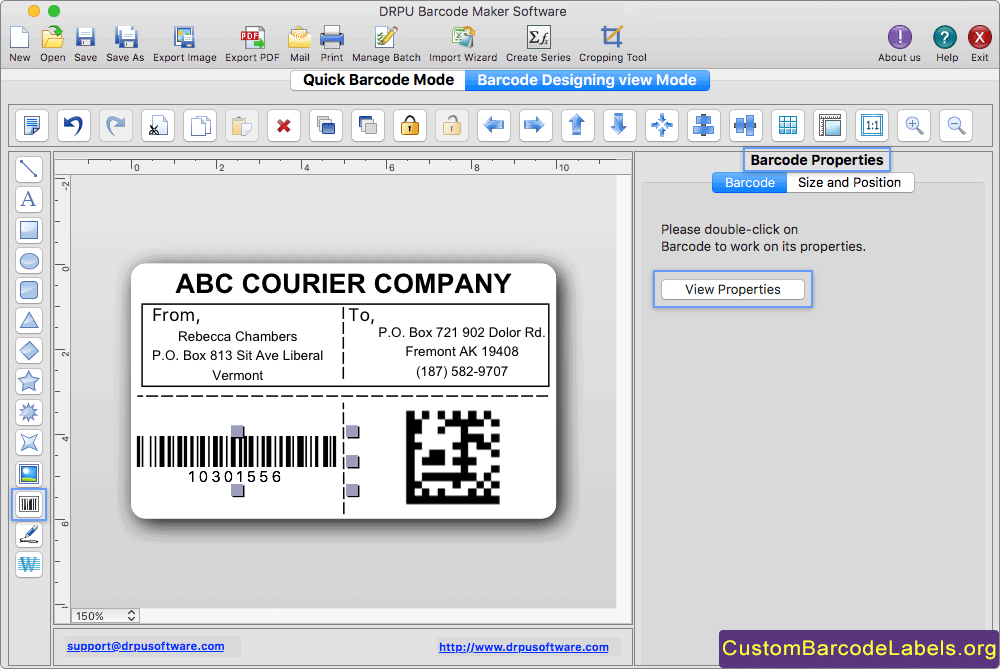Select the Text tool
The image size is (1000, 669).
29,200
